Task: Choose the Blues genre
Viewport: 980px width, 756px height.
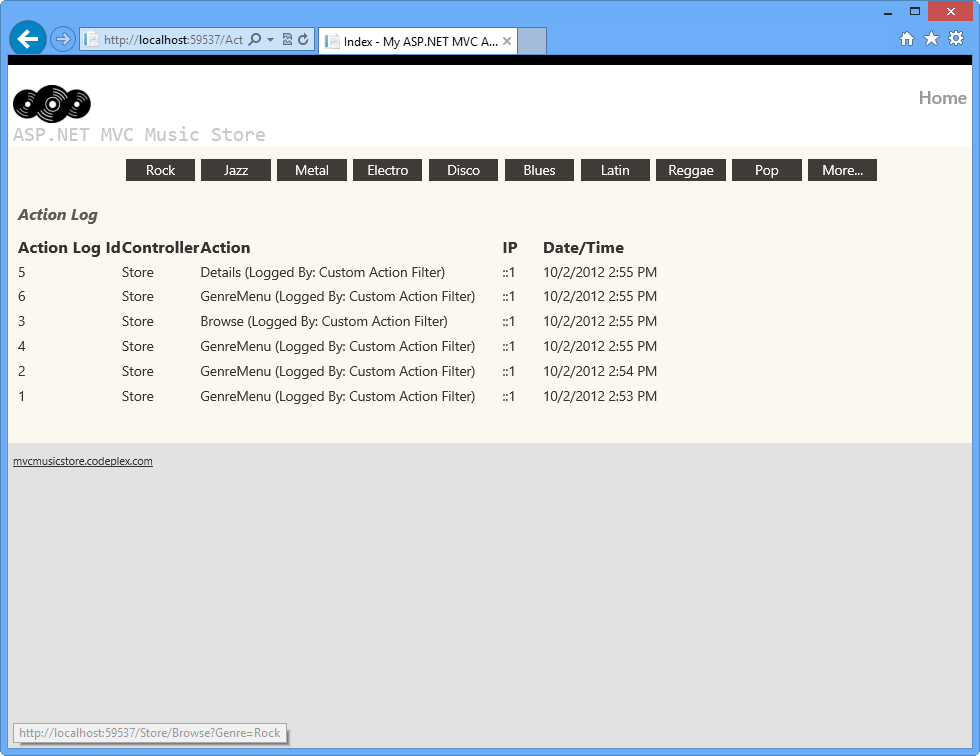Action: pyautogui.click(x=539, y=170)
